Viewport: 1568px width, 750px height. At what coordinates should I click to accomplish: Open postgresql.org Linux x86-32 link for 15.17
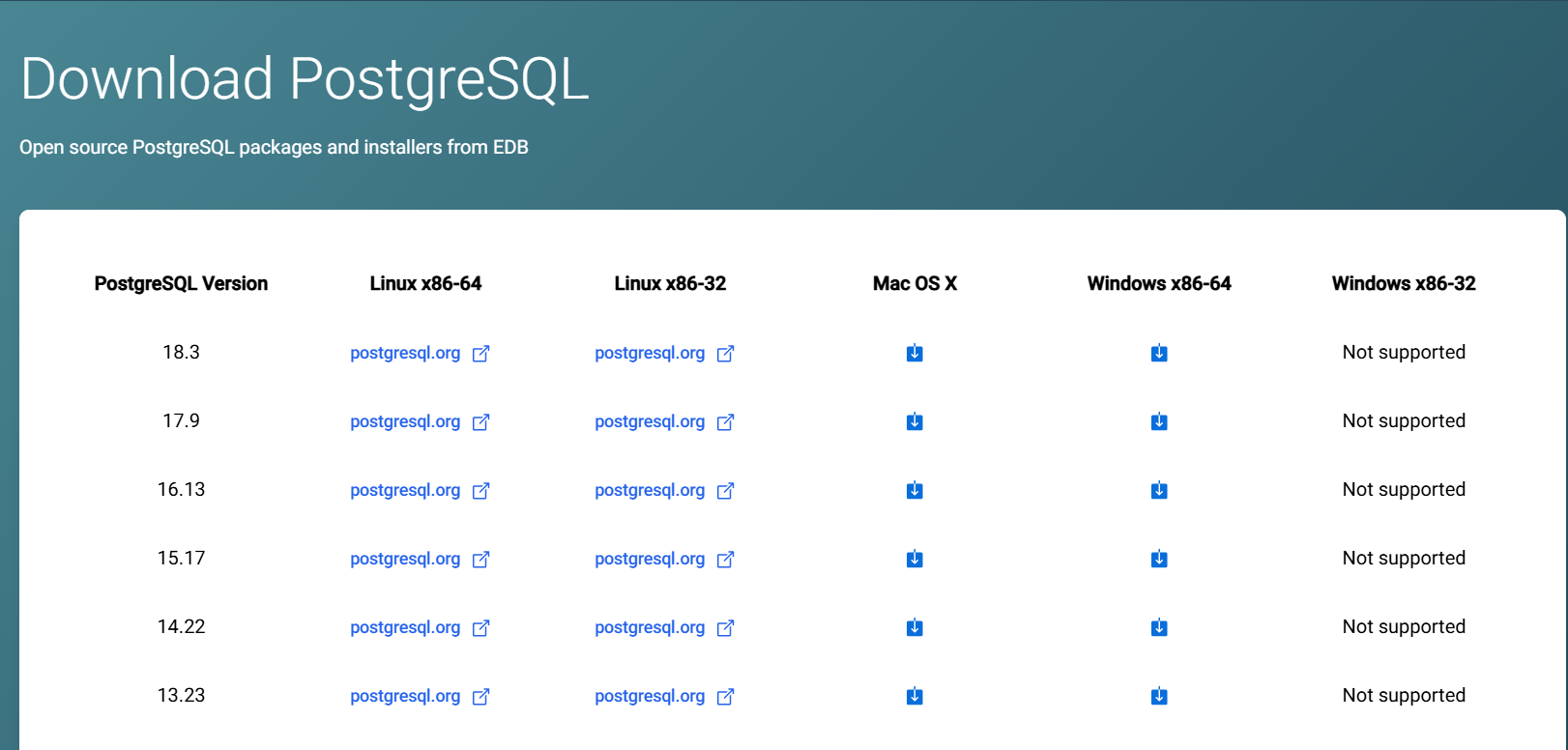(664, 559)
